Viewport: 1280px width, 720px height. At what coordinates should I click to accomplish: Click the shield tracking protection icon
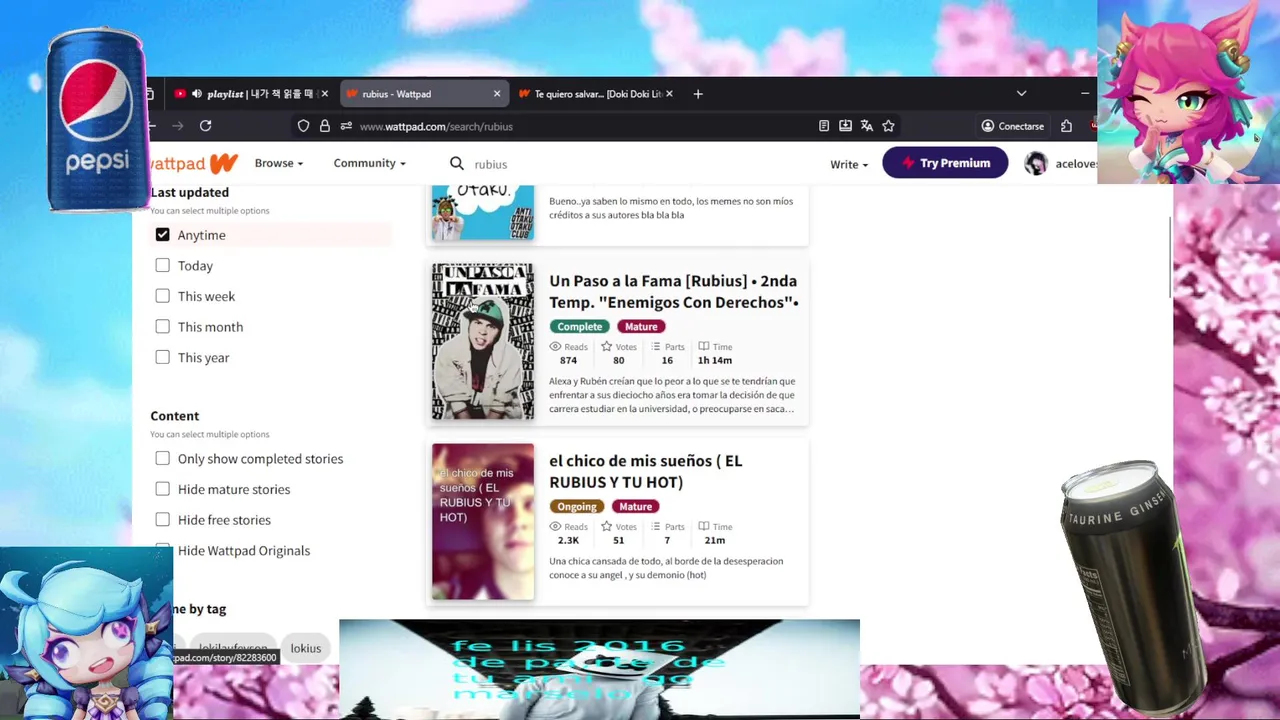[x=303, y=126]
